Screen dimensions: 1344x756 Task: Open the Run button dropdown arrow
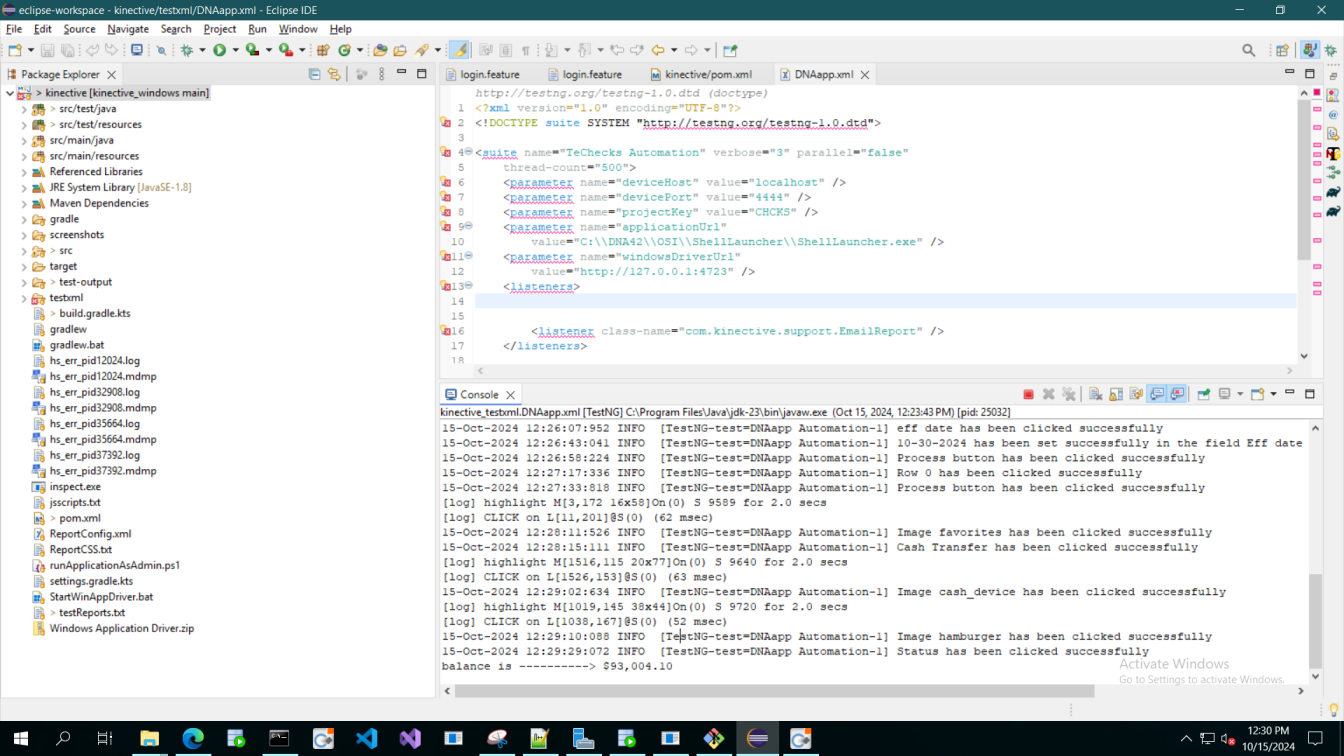tap(235, 50)
